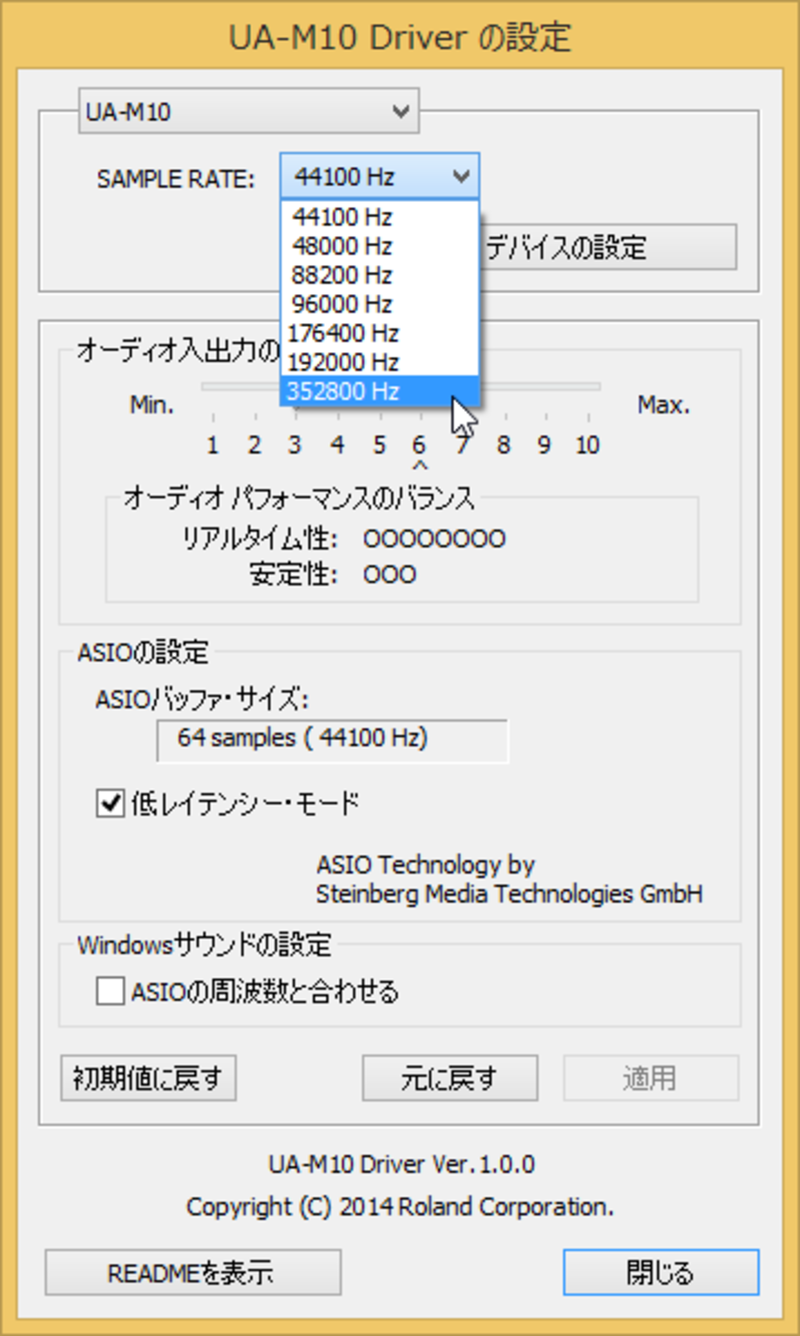Click the リアルタイム性 indicator row

pyautogui.click(x=343, y=540)
